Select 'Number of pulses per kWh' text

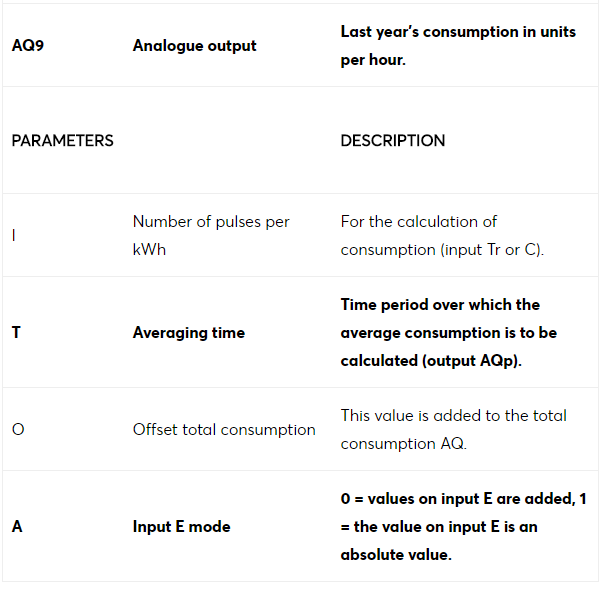click(x=211, y=236)
